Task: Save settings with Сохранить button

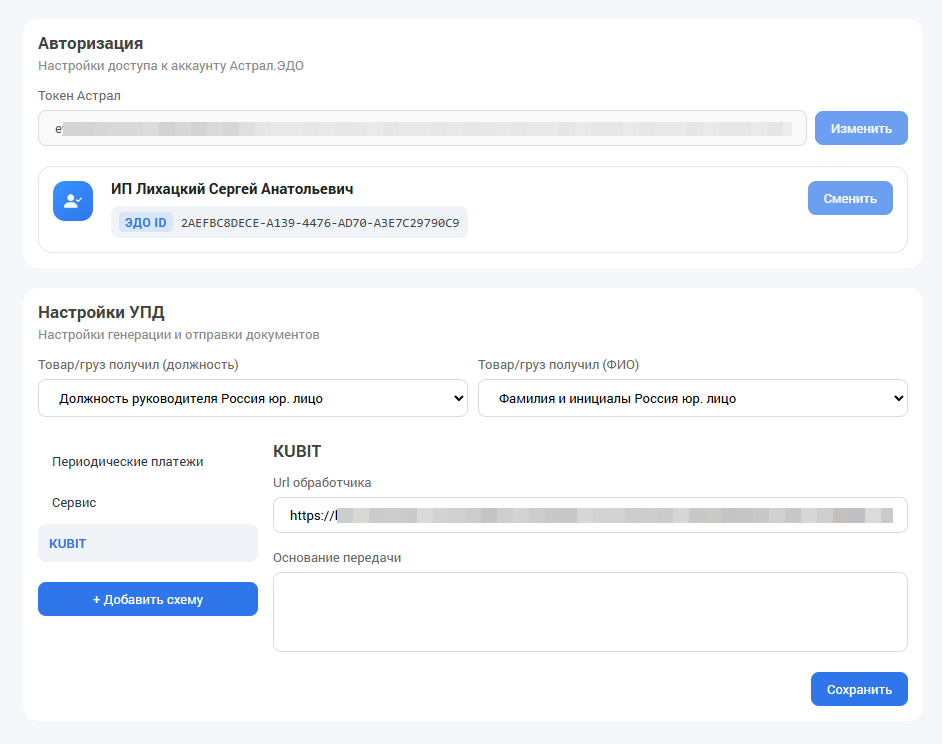Action: [859, 690]
